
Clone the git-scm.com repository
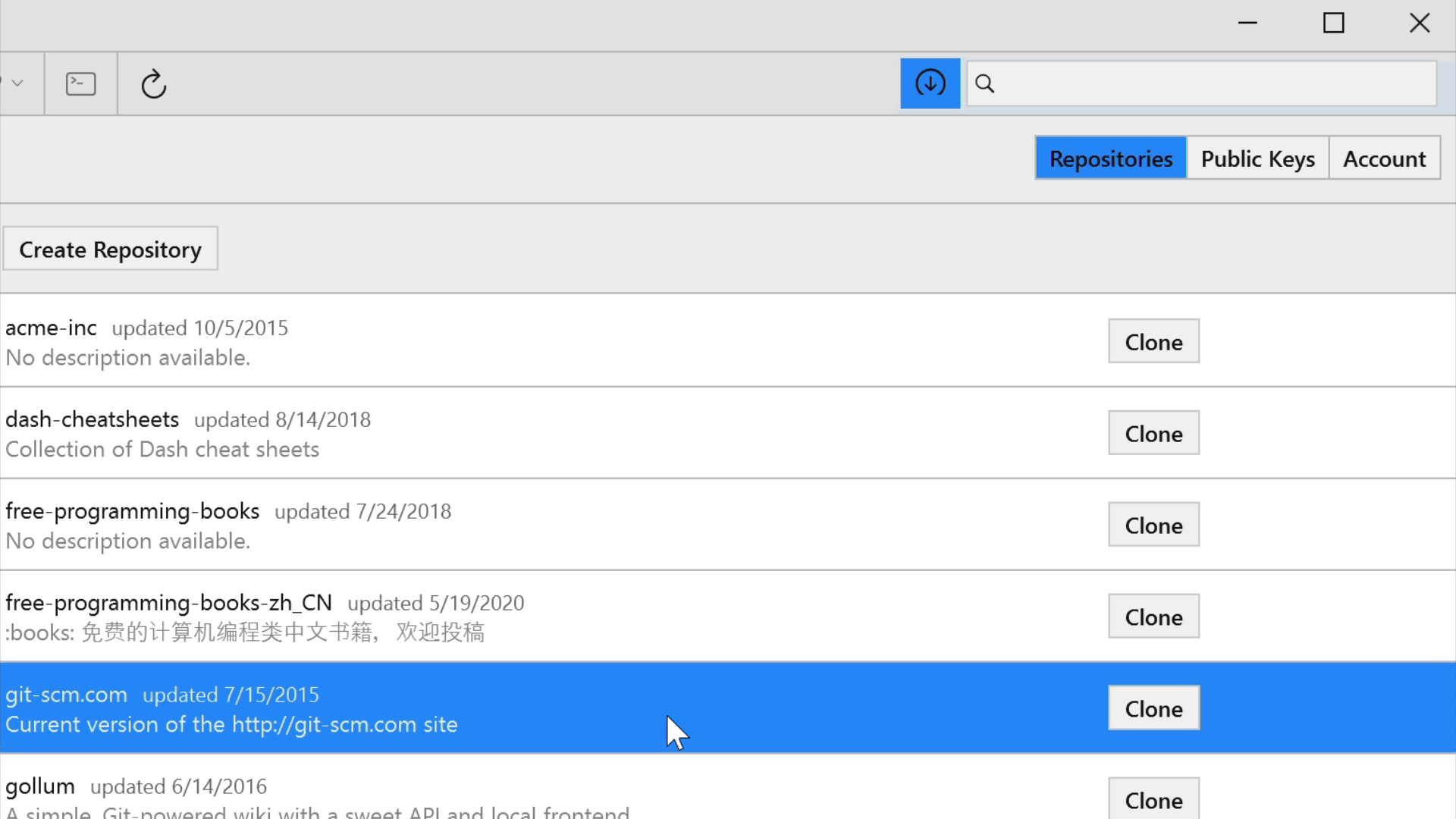1153,708
